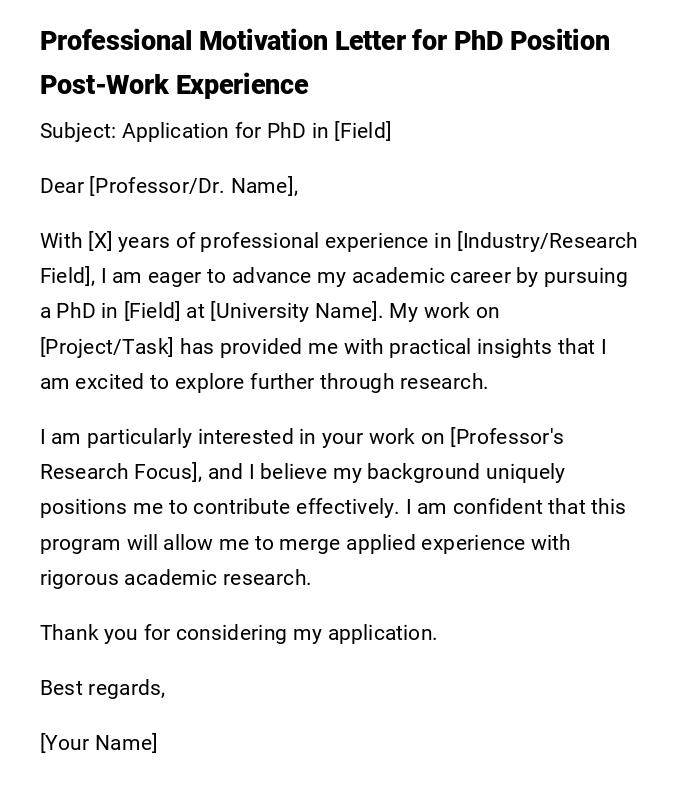Click the "[Professor's" placeholder text
The width and height of the screenshot is (700, 806).
[x=507, y=437]
